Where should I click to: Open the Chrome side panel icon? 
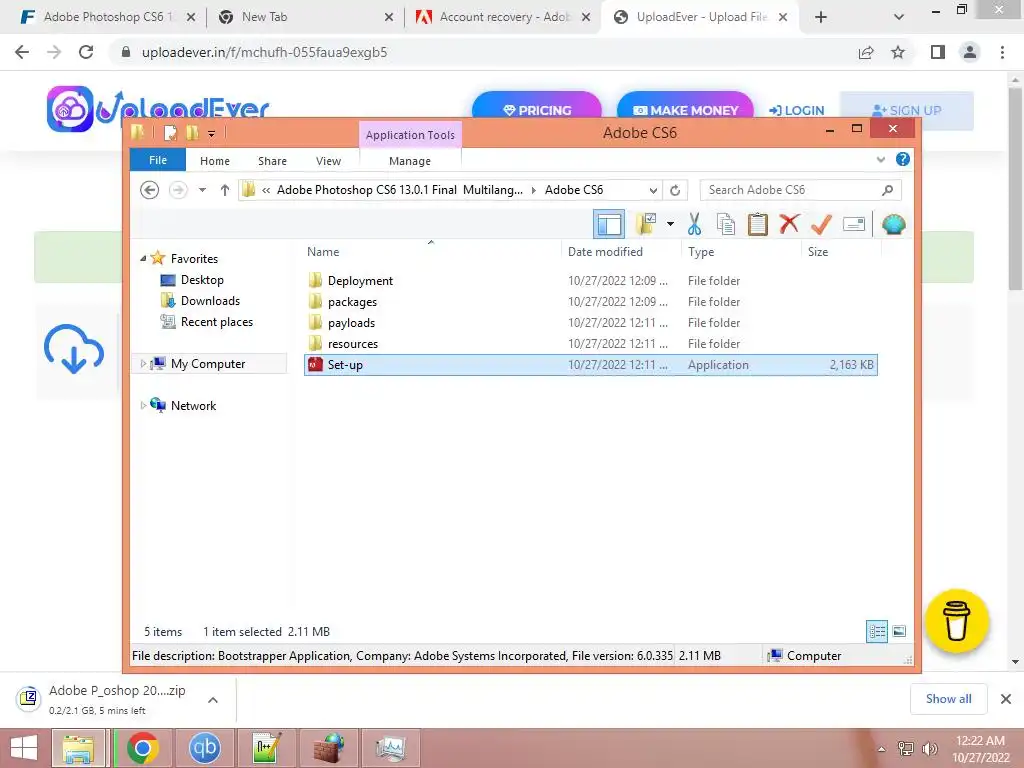coord(938,52)
